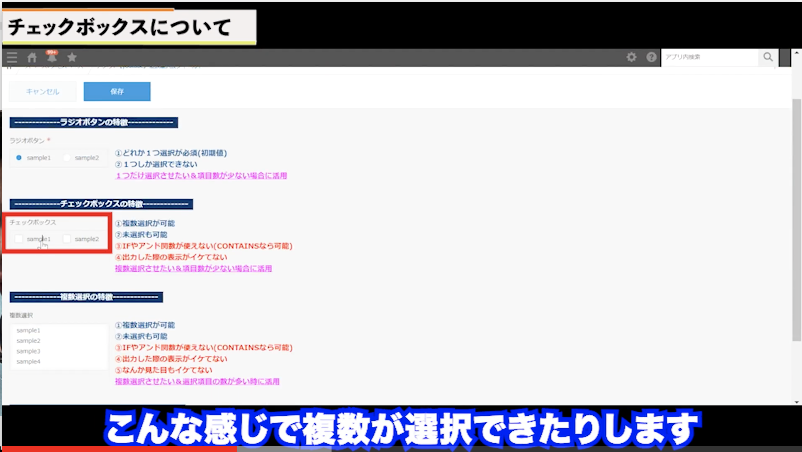Click the blue 保存 button

pos(117,91)
